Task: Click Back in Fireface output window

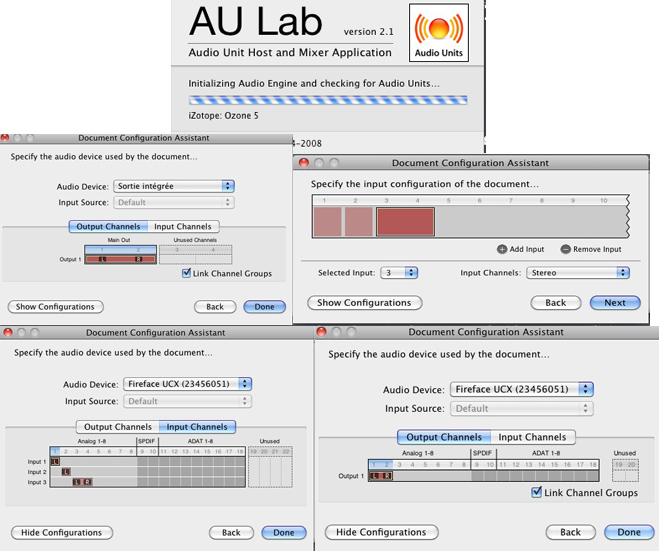Action: point(570,532)
